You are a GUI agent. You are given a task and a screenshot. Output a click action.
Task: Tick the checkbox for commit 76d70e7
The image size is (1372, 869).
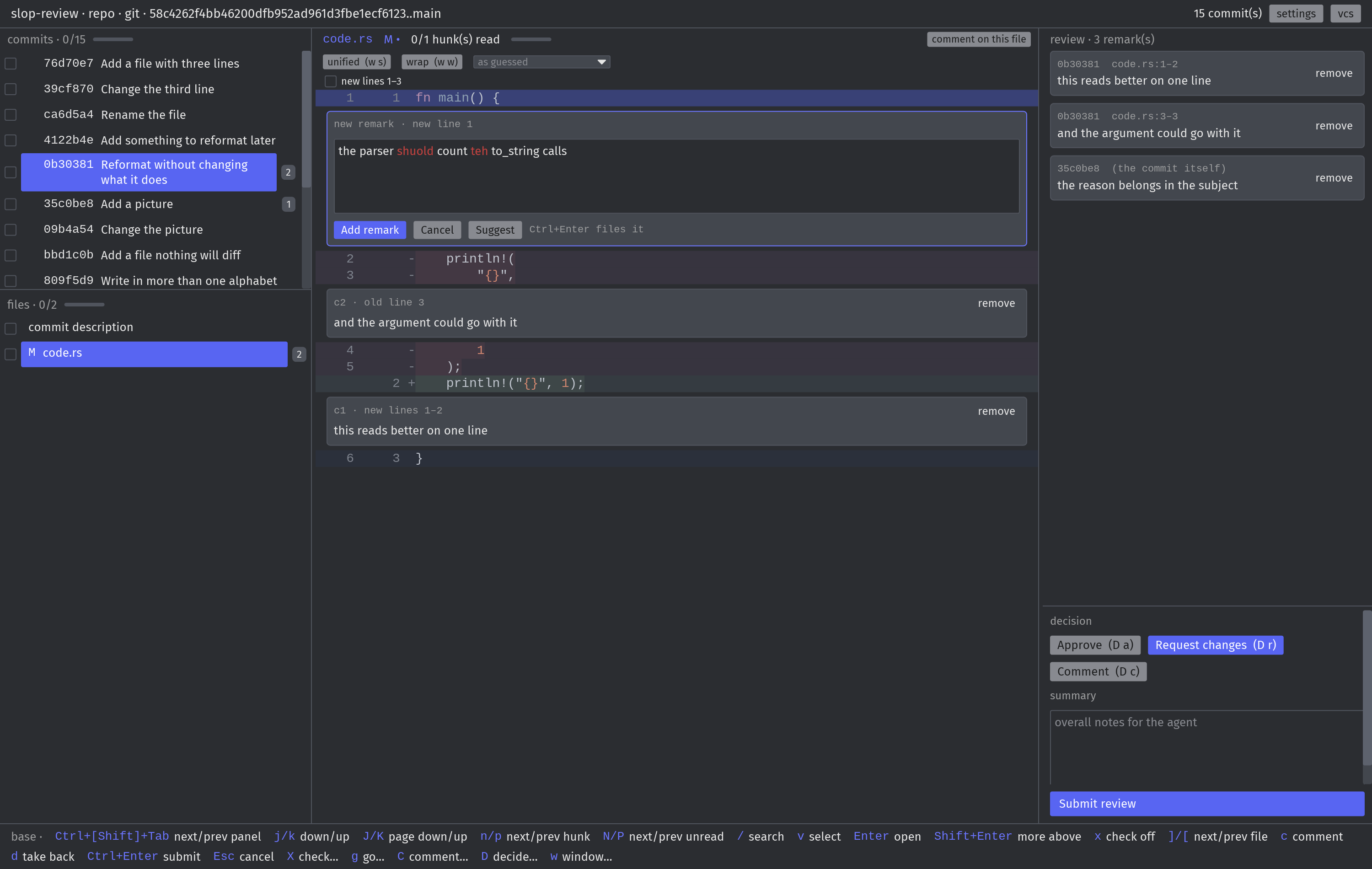11,64
